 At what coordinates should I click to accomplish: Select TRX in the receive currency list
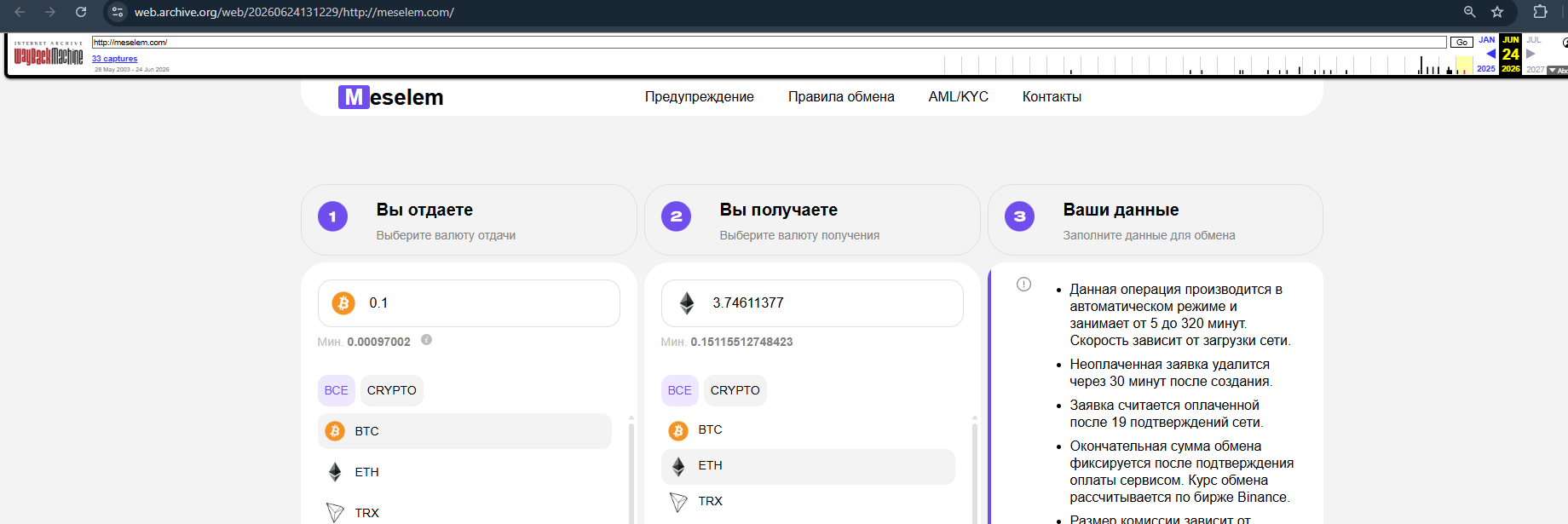coord(808,501)
